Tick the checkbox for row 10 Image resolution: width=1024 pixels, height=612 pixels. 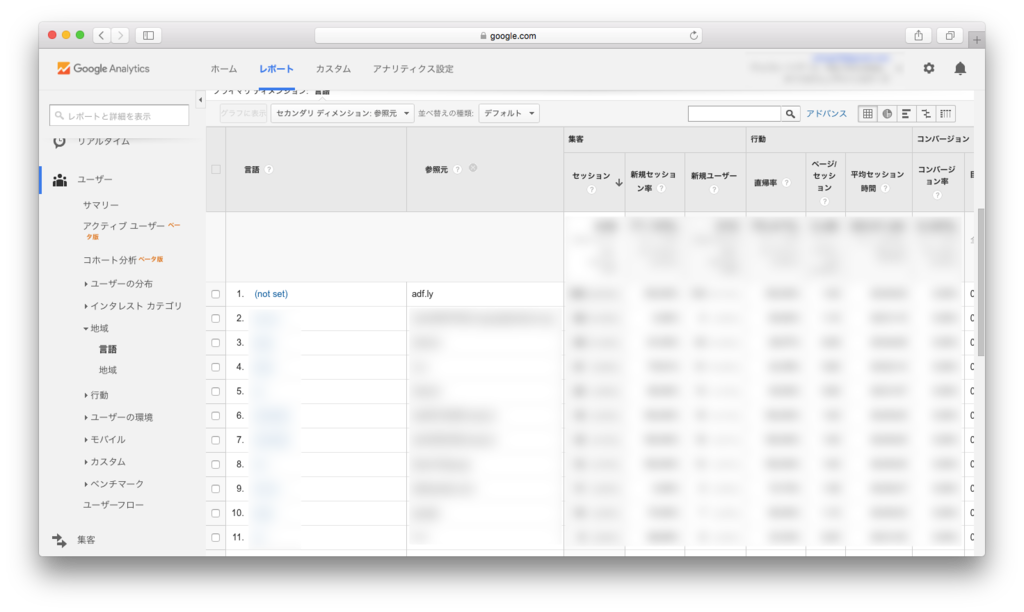tap(216, 513)
